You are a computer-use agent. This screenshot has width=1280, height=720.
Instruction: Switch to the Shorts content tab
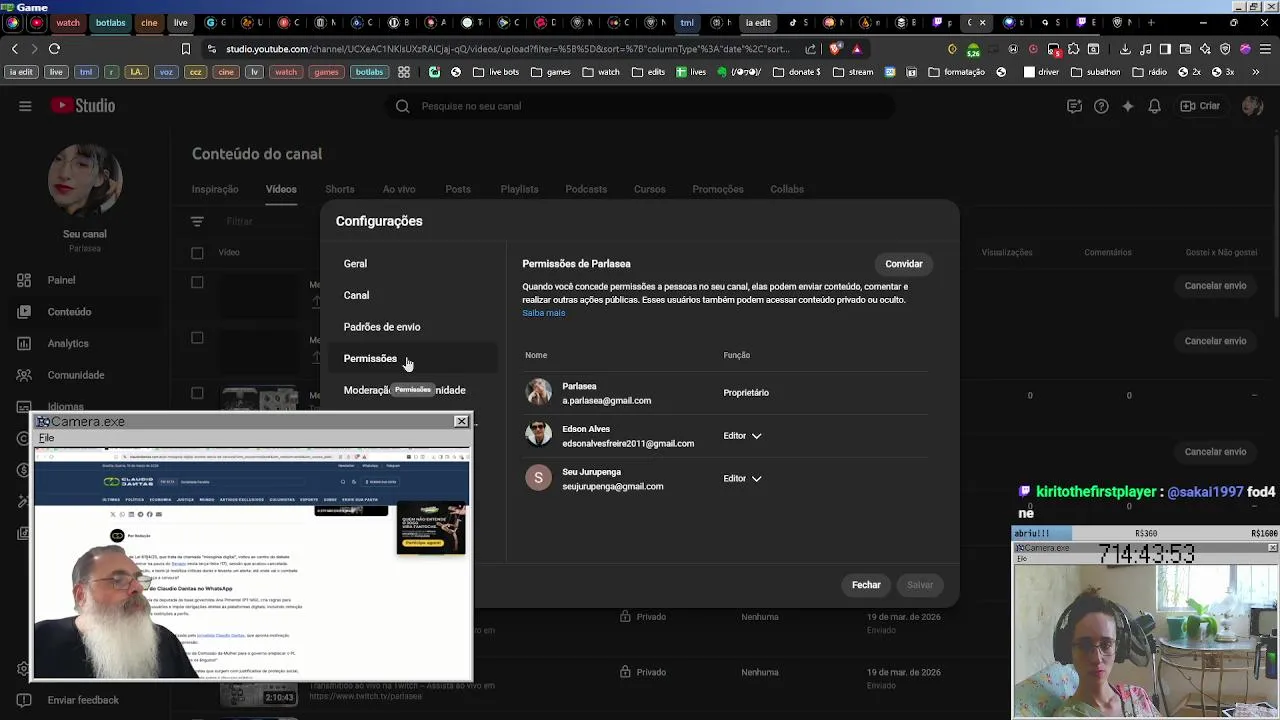click(340, 189)
